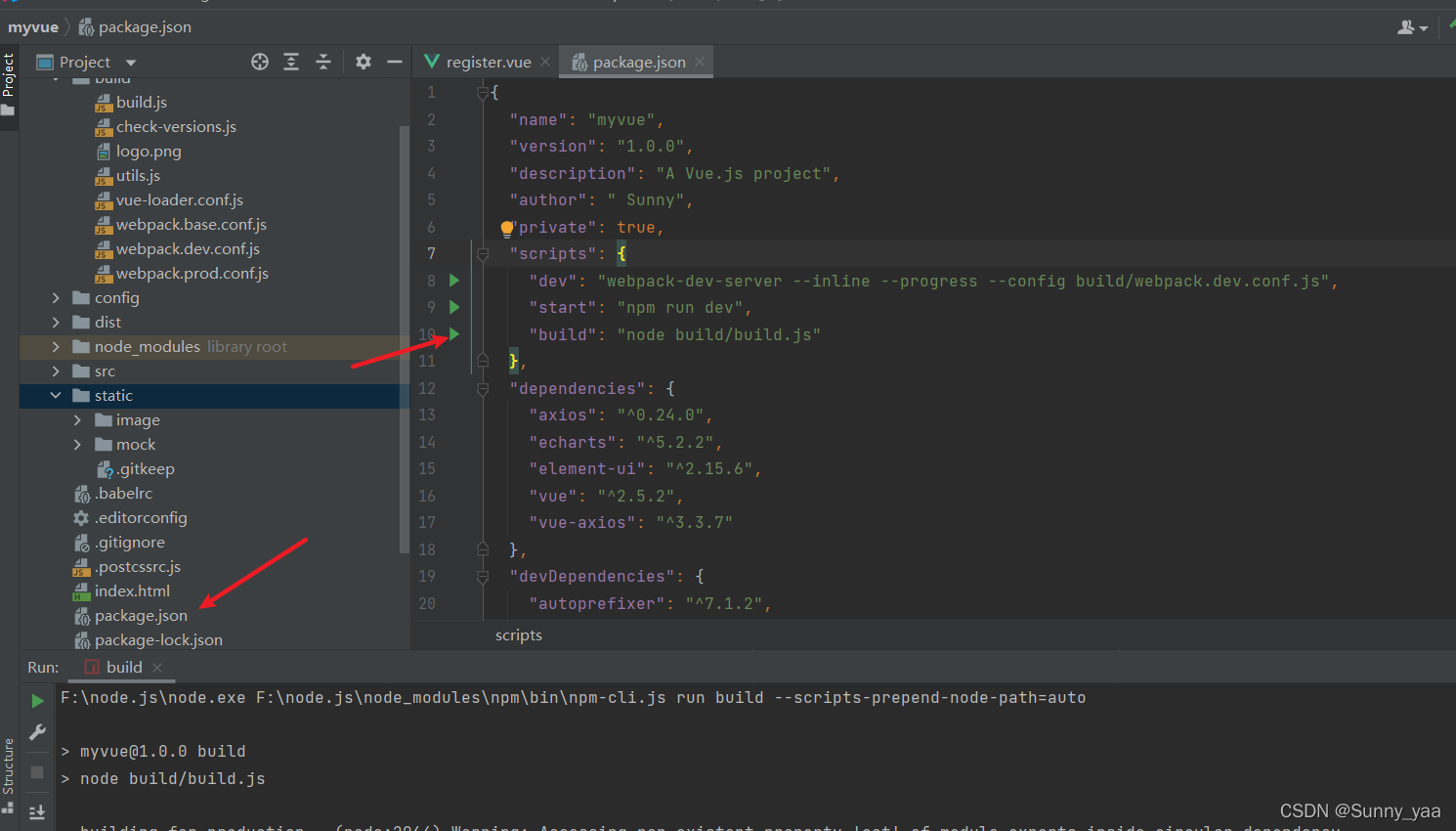Click the locate/select opened file target icon
Image resolution: width=1456 pixels, height=831 pixels.
click(260, 62)
